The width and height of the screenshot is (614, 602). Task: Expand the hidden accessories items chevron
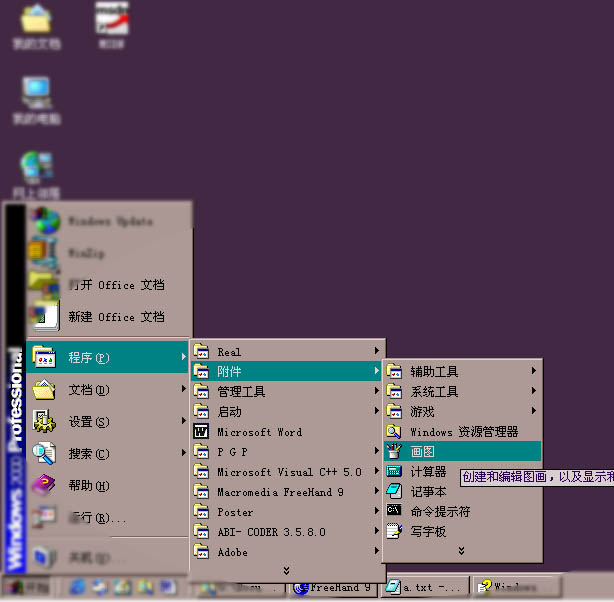(x=461, y=550)
